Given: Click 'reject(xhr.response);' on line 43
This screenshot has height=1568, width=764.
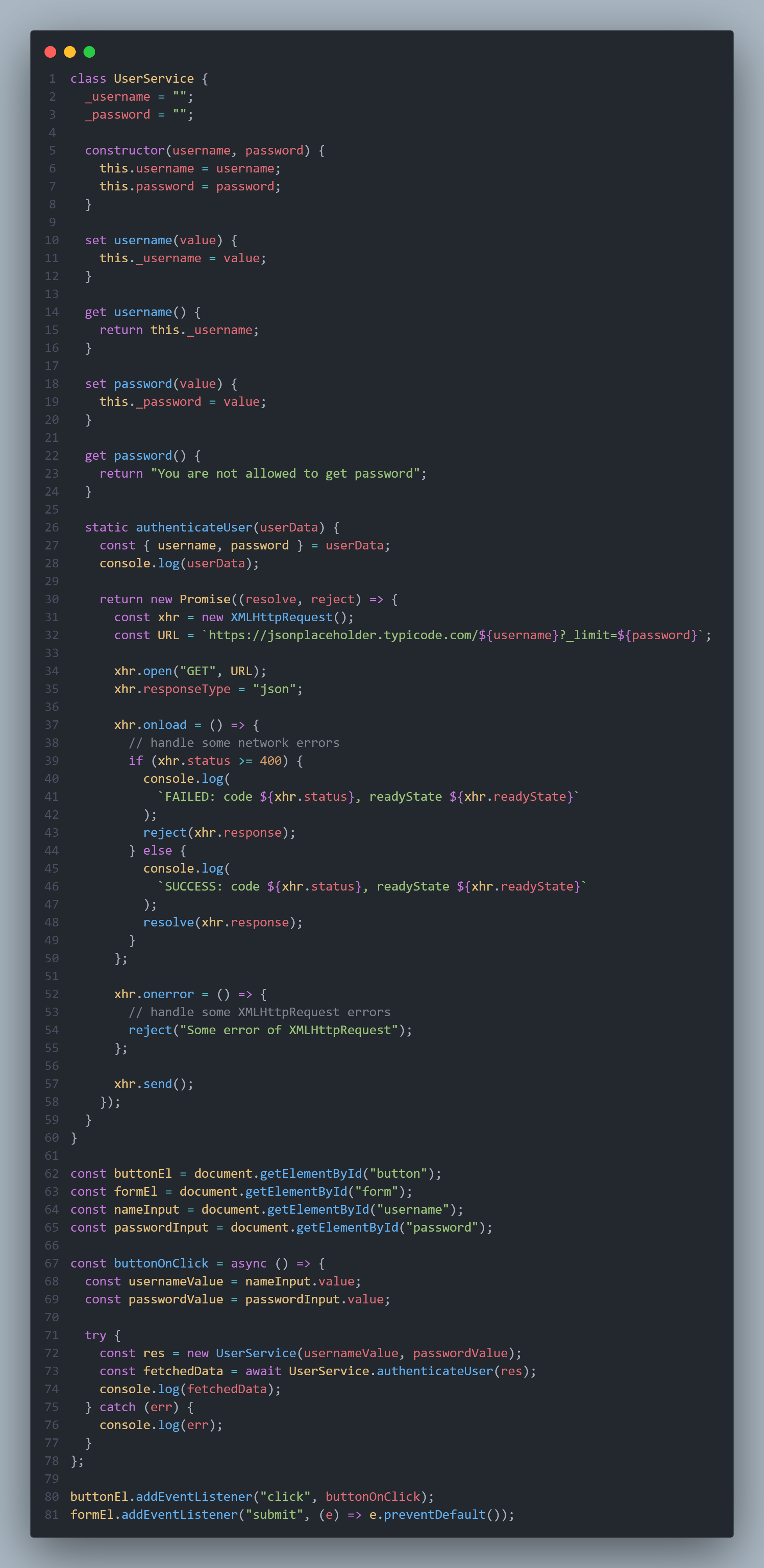Looking at the screenshot, I should (219, 833).
